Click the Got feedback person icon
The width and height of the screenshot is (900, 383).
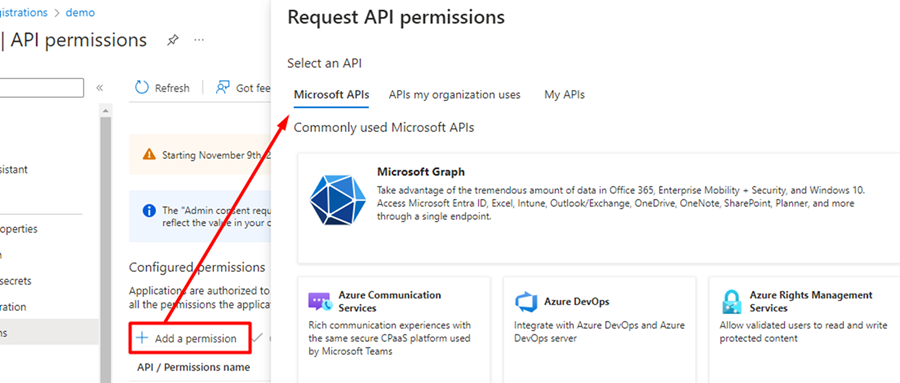[x=222, y=87]
